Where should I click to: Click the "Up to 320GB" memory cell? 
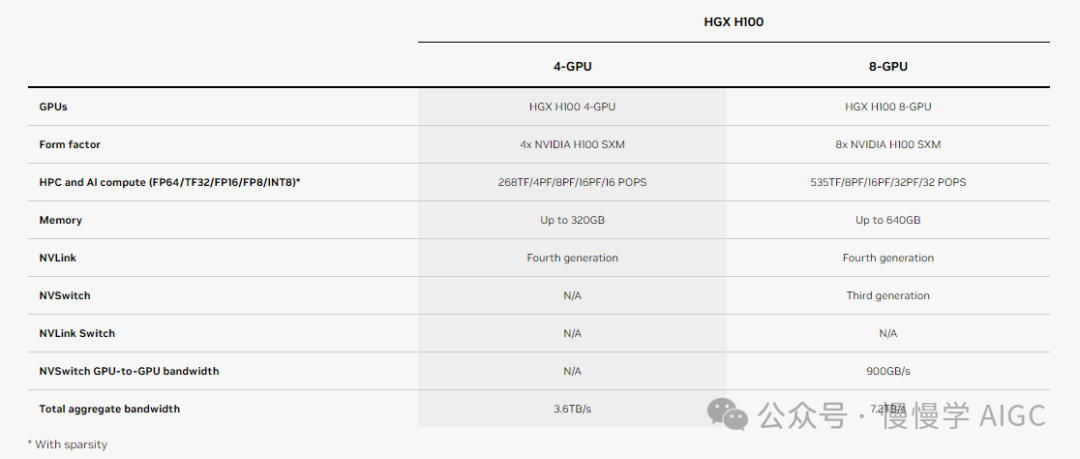572,220
